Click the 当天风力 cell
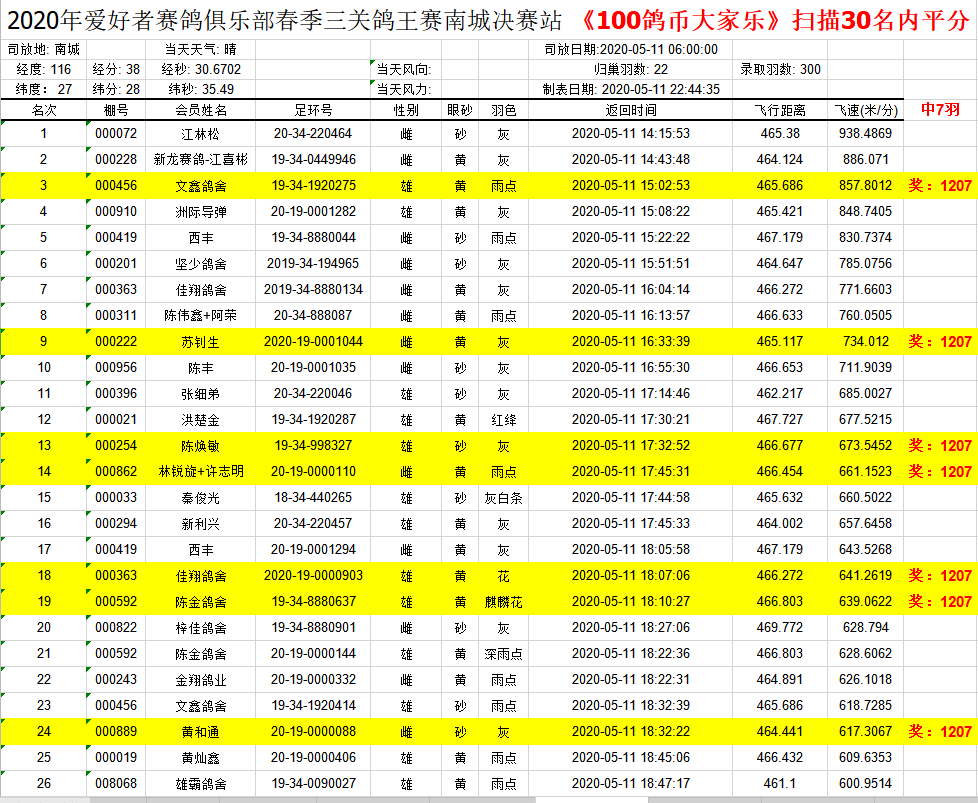The image size is (978, 803). (x=404, y=89)
